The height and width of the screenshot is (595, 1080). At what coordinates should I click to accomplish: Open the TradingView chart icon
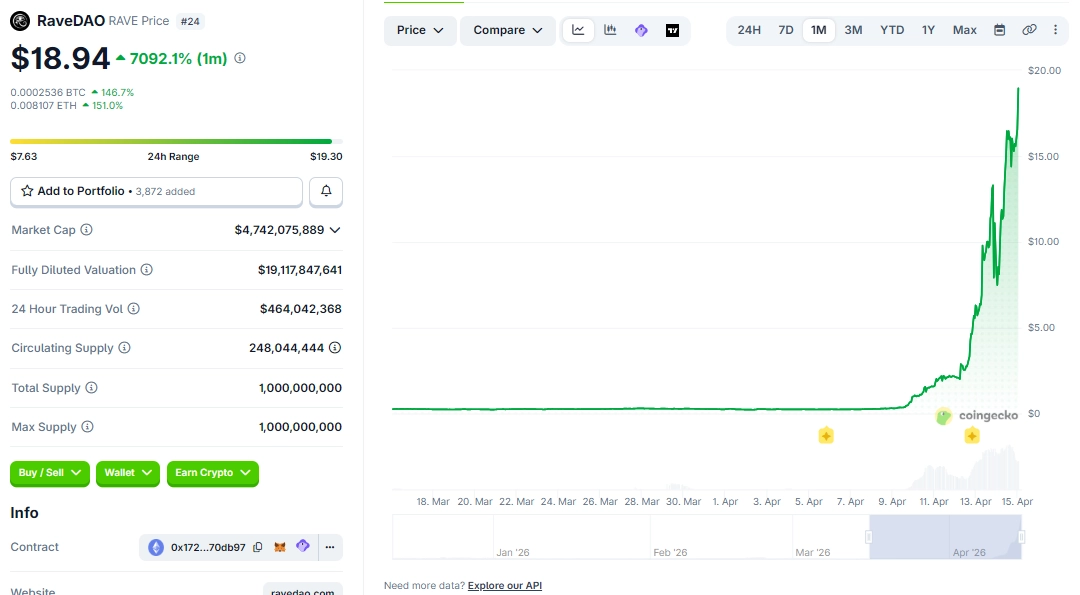click(x=673, y=29)
